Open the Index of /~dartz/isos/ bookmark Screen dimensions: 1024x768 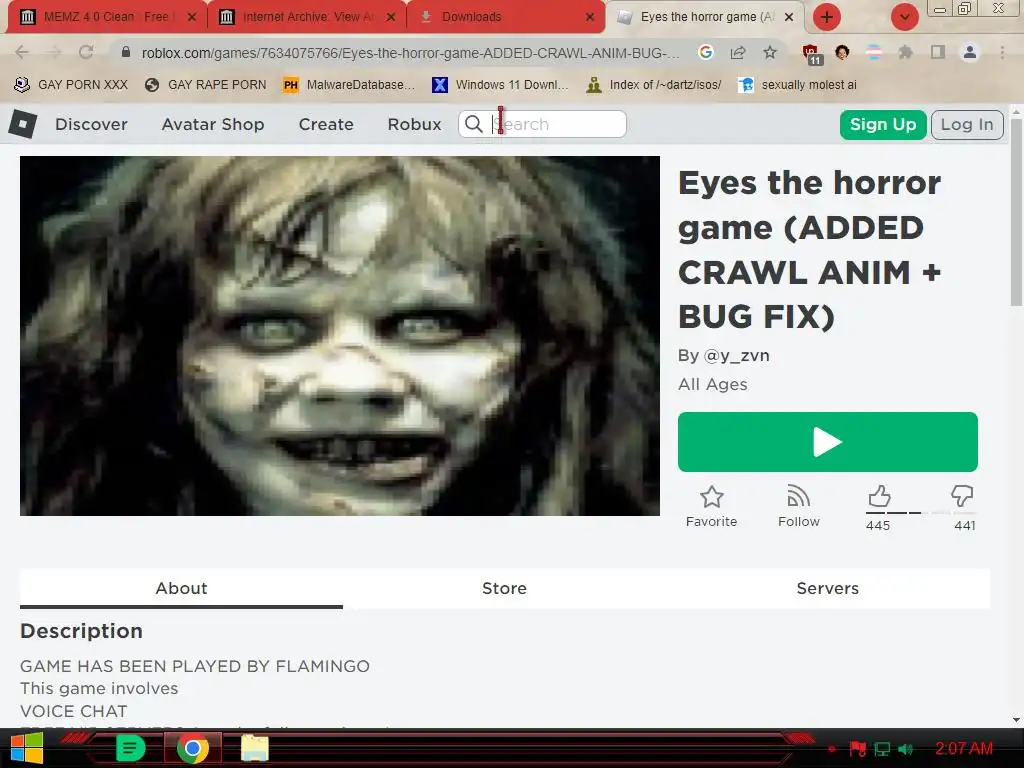[654, 85]
